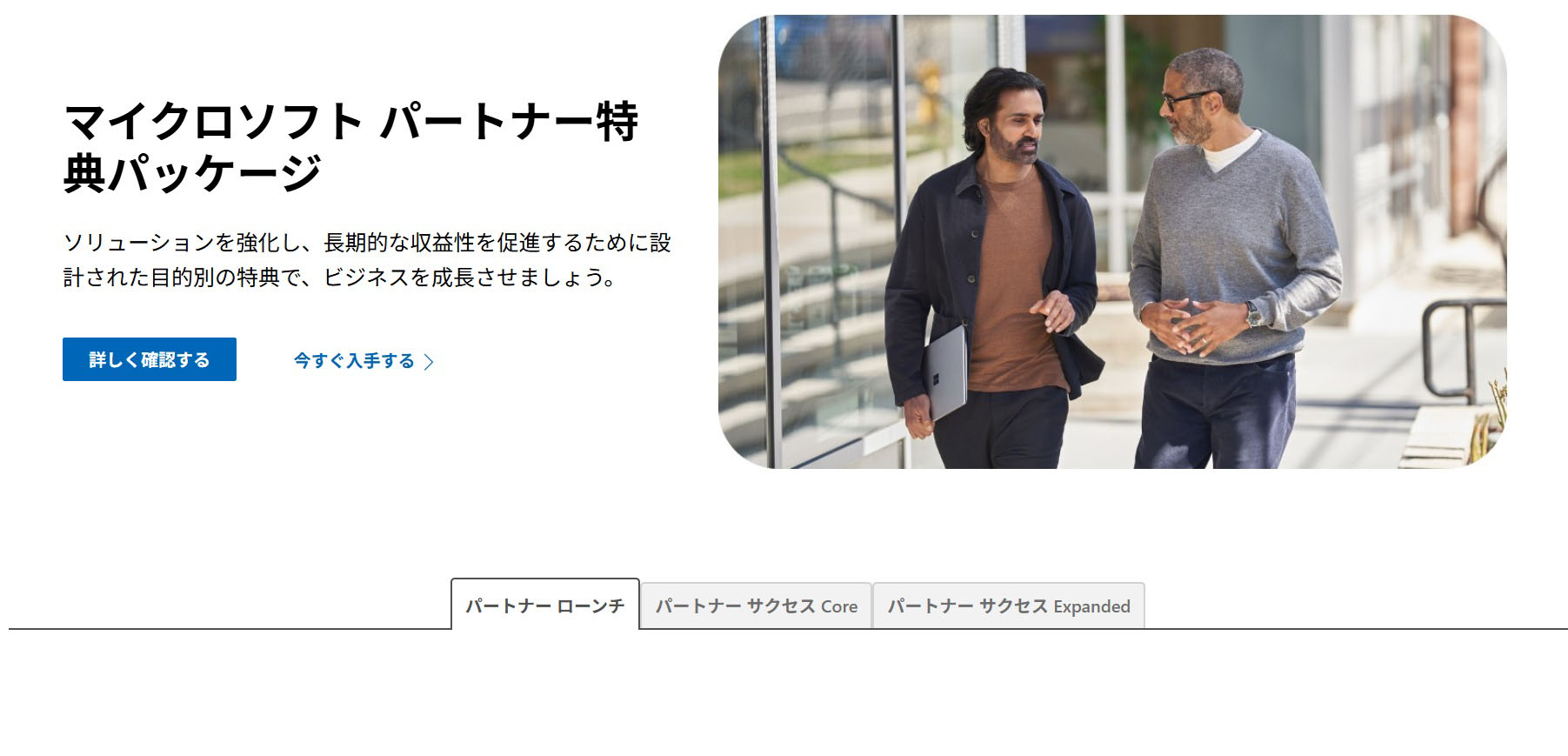
Task: Click the 詳しく確認する button
Action: tap(150, 359)
